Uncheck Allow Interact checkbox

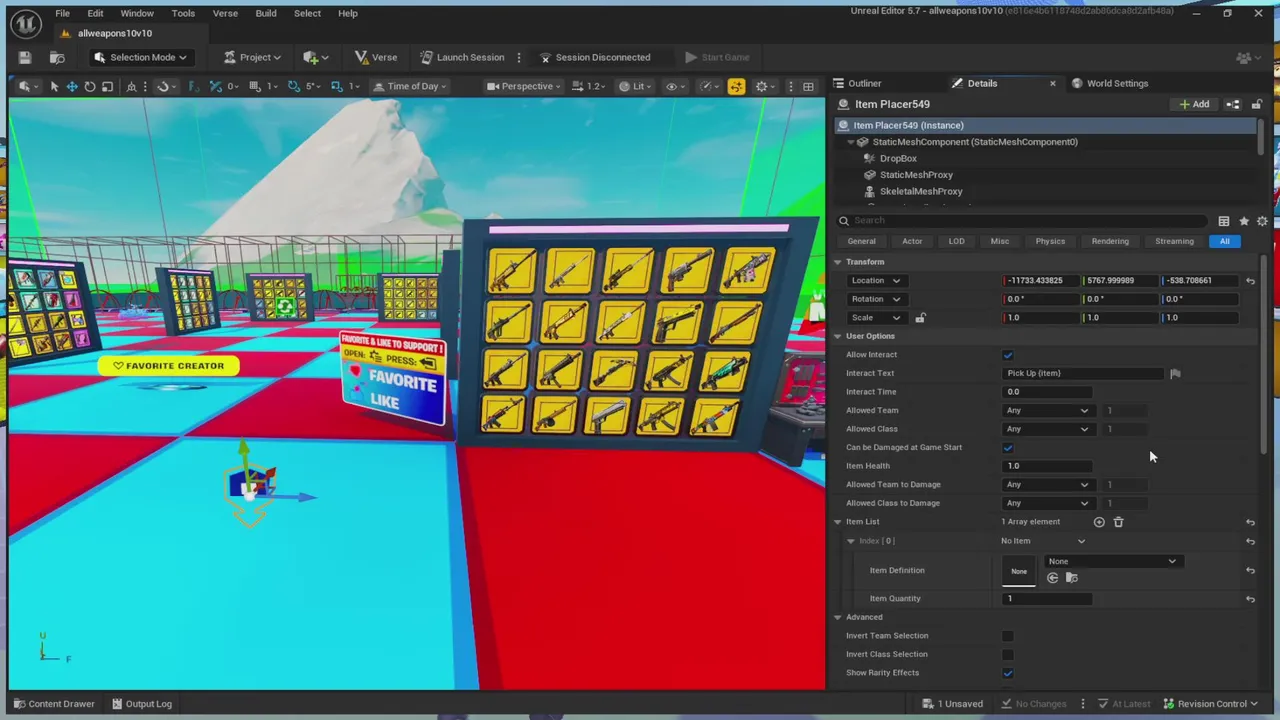1008,355
